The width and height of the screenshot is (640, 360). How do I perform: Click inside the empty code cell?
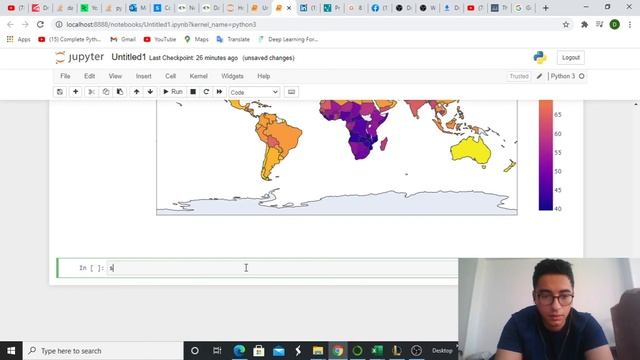(x=282, y=268)
